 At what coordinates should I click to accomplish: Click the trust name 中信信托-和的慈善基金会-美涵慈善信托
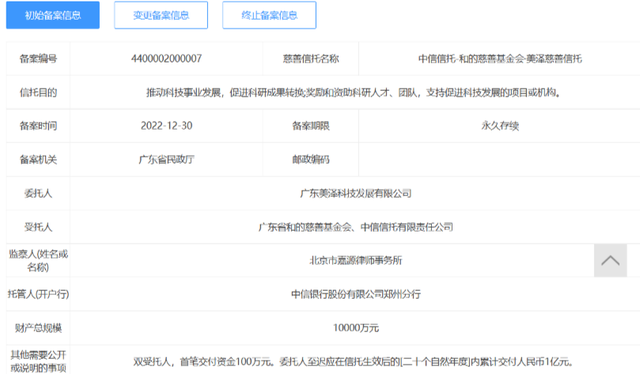500,59
